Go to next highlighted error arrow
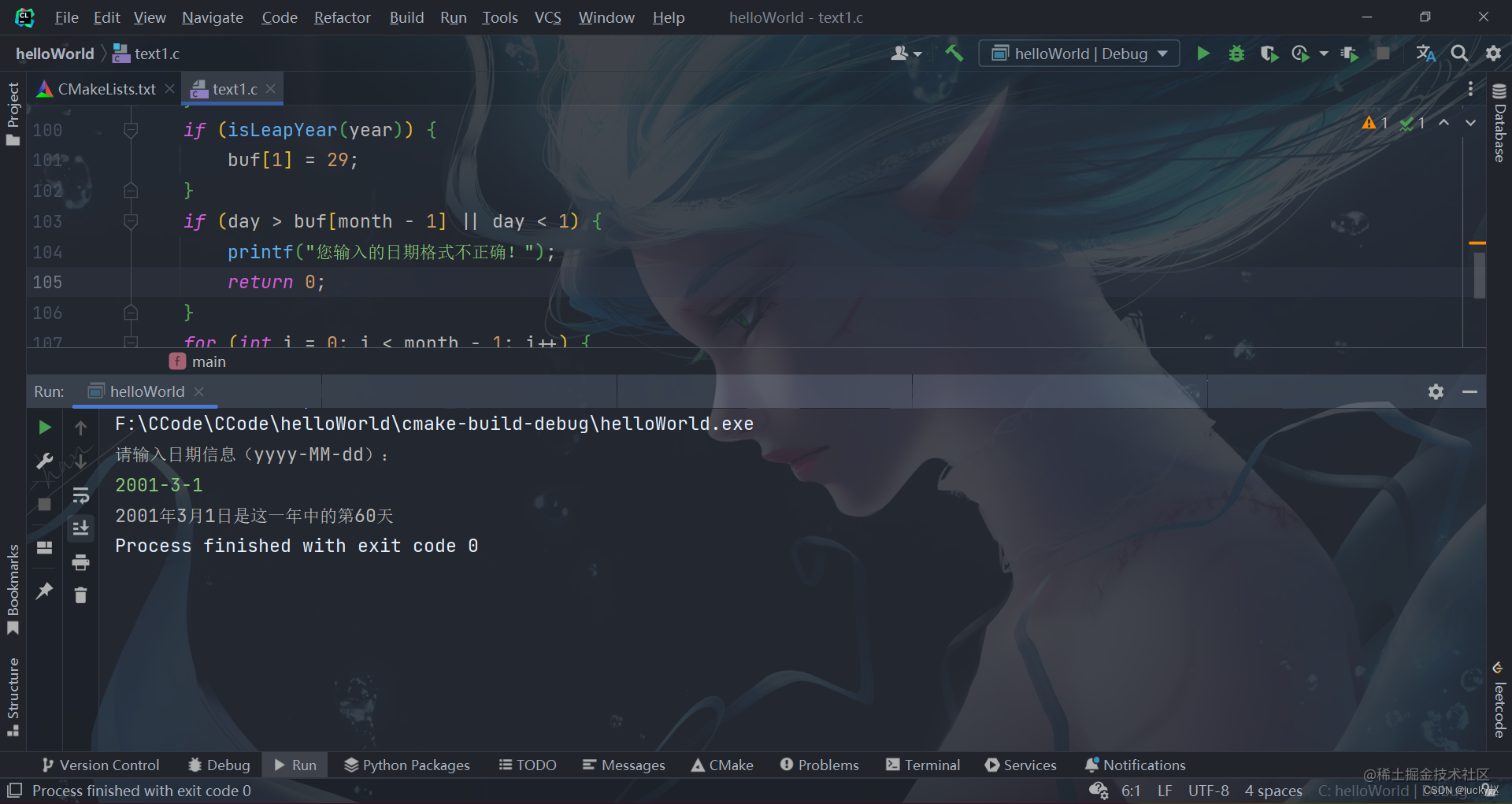The width and height of the screenshot is (1512, 804). tap(1470, 123)
